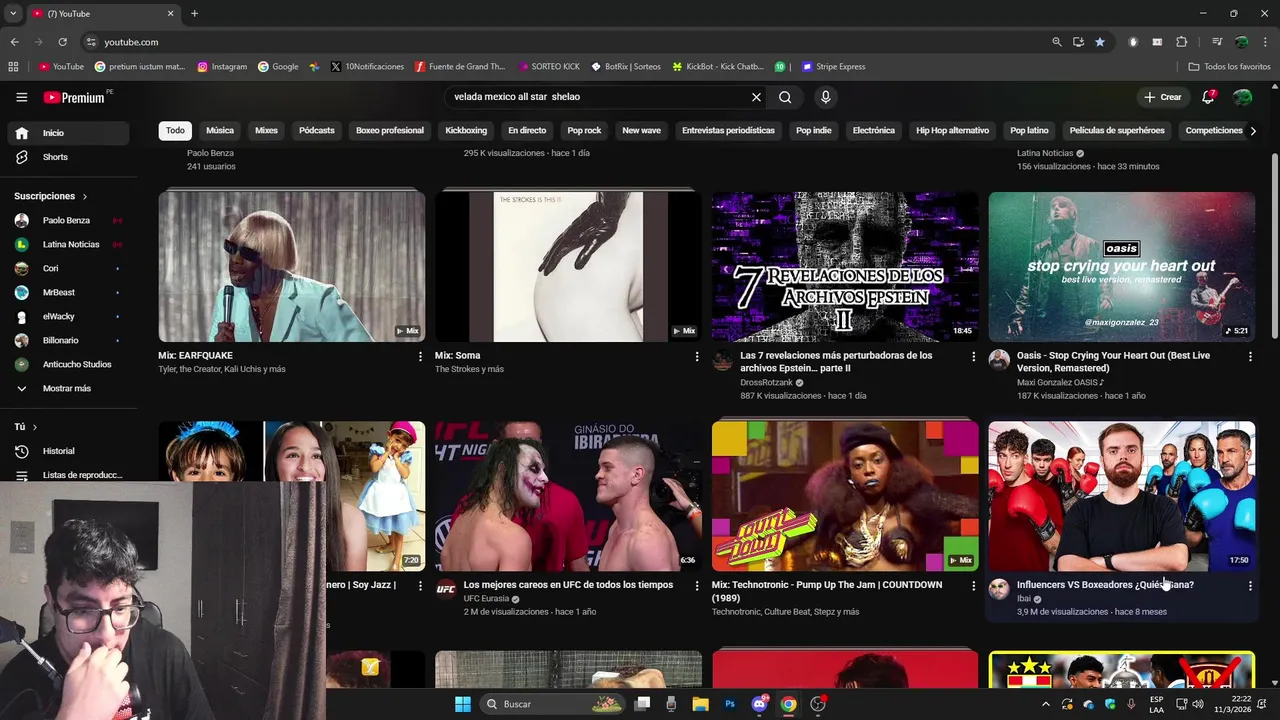Play Influencers VS Boxeadores thumbnail
This screenshot has width=1280, height=720.
tap(1122, 496)
